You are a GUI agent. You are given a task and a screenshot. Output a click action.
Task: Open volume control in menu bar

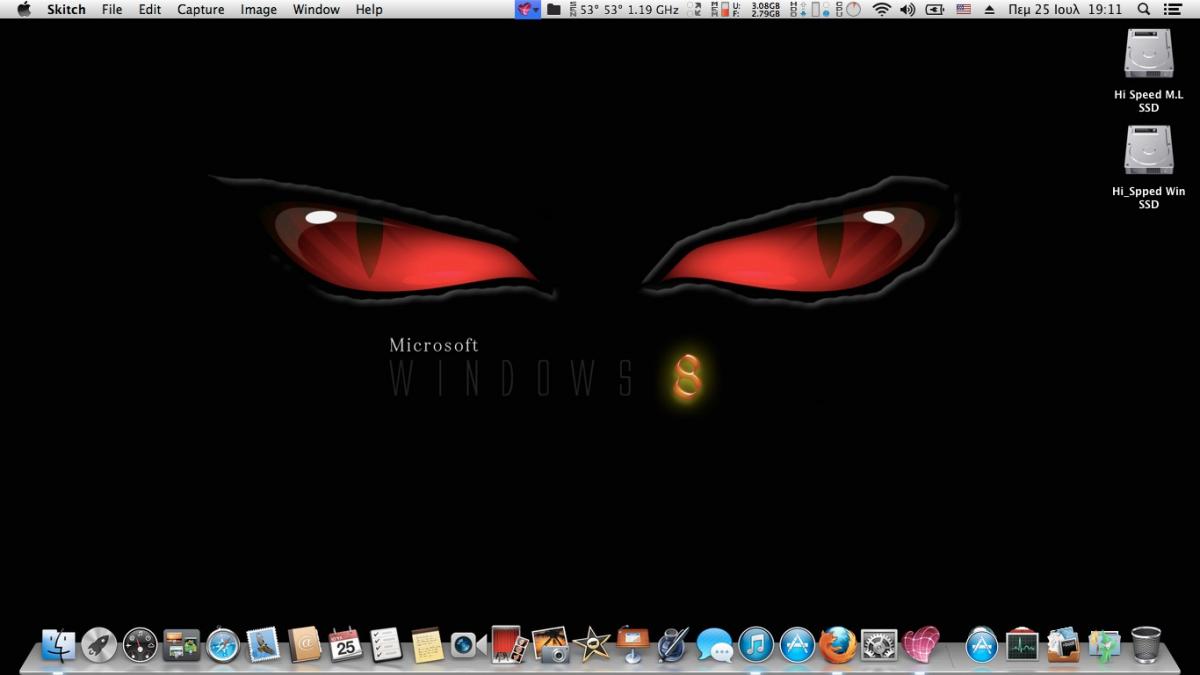pyautogui.click(x=907, y=9)
